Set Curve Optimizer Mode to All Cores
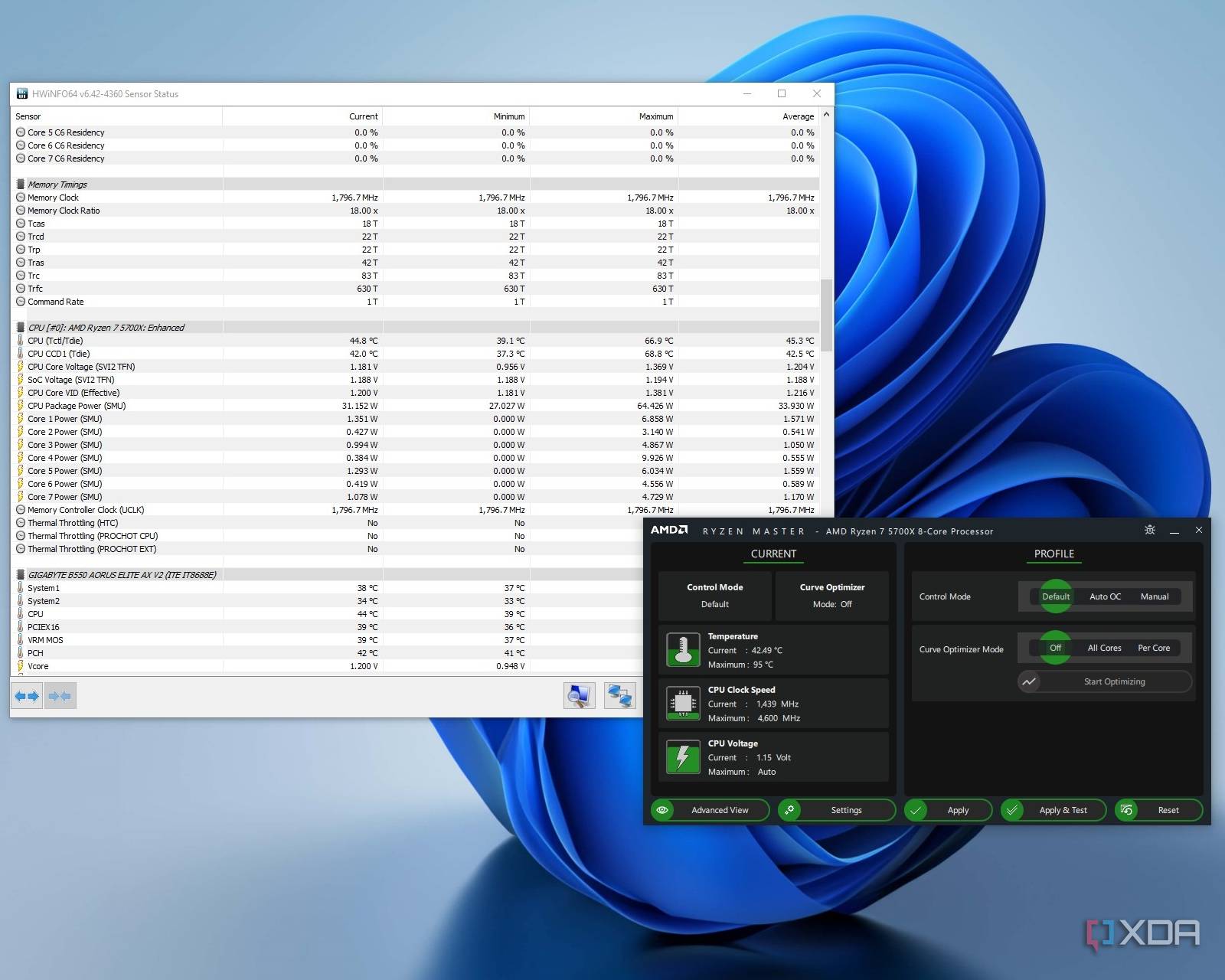1225x980 pixels. (x=1104, y=648)
